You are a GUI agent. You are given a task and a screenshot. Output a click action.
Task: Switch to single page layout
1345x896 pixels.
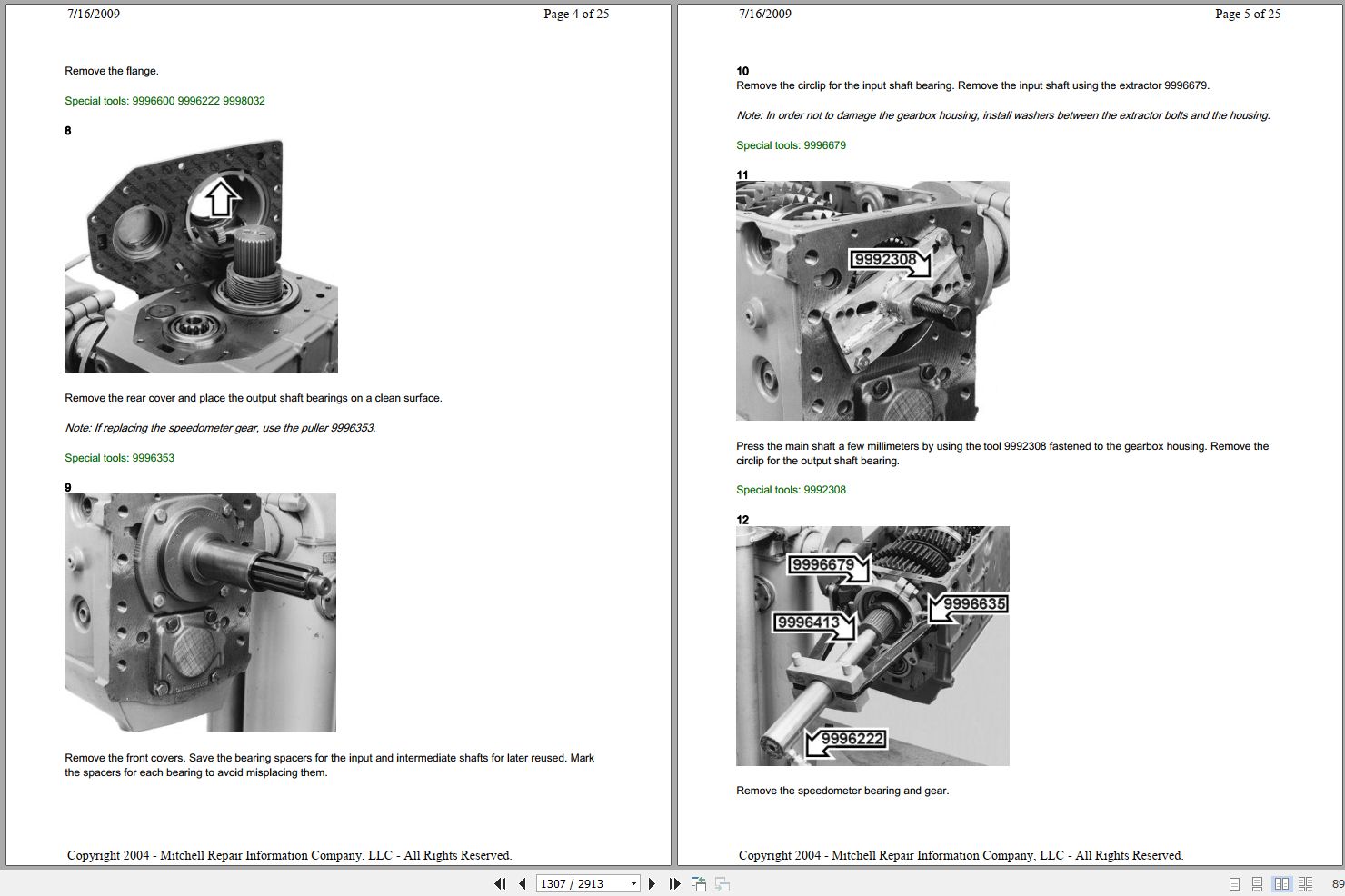coord(1234,883)
